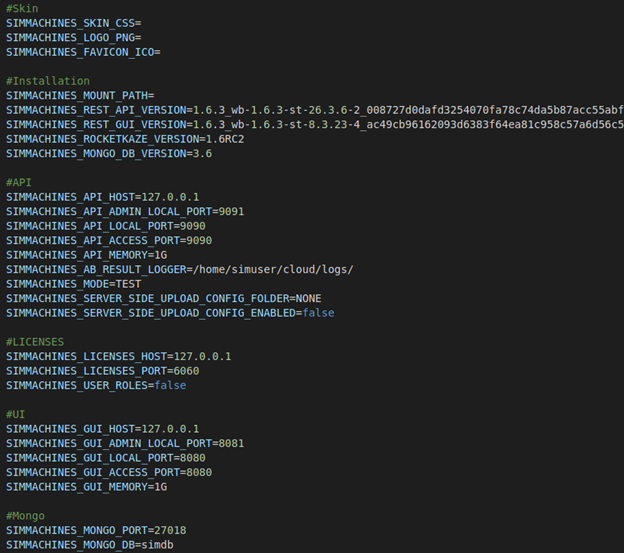
Task: Click the SIMMACHINES_LOGO_PNG= line
Action: coord(72,37)
